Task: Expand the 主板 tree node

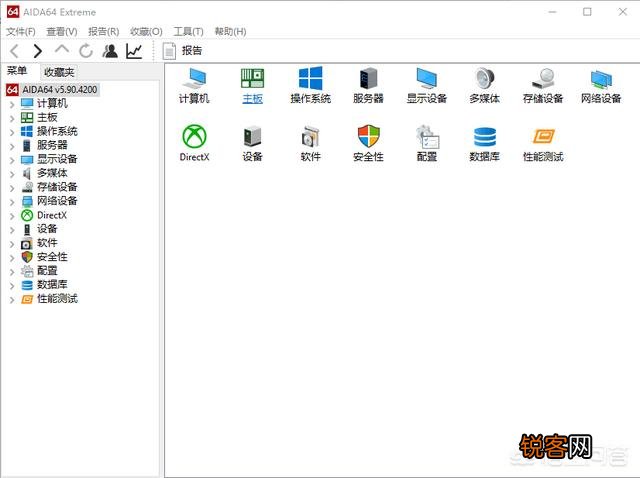Action: [12, 118]
